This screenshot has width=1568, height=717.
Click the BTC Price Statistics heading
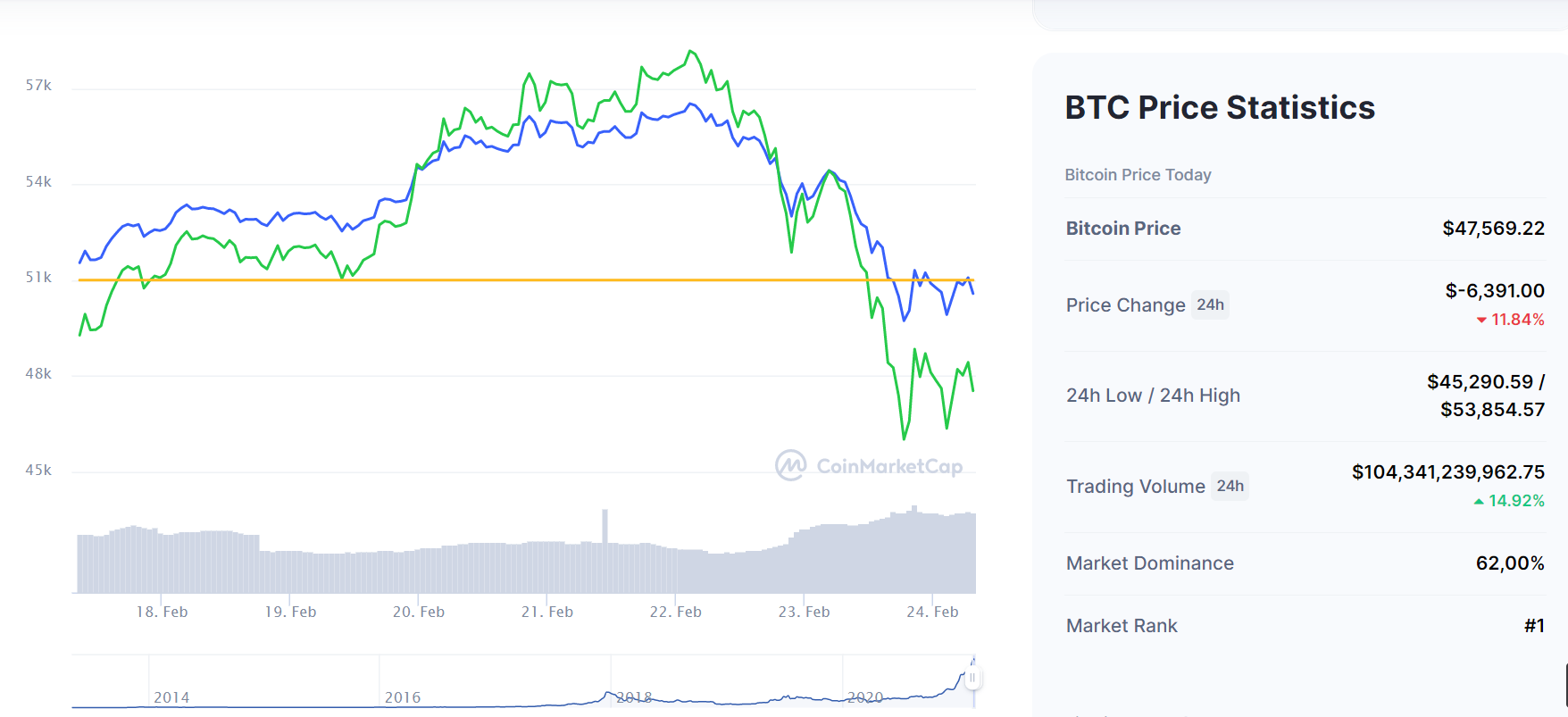(1220, 107)
